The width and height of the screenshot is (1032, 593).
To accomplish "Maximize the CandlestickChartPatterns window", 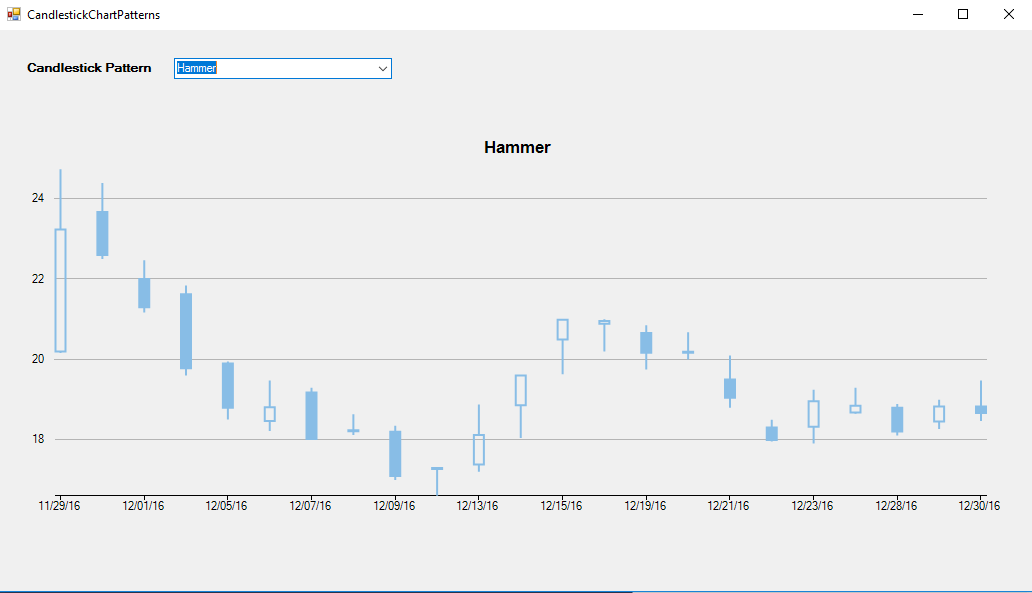I will point(963,14).
